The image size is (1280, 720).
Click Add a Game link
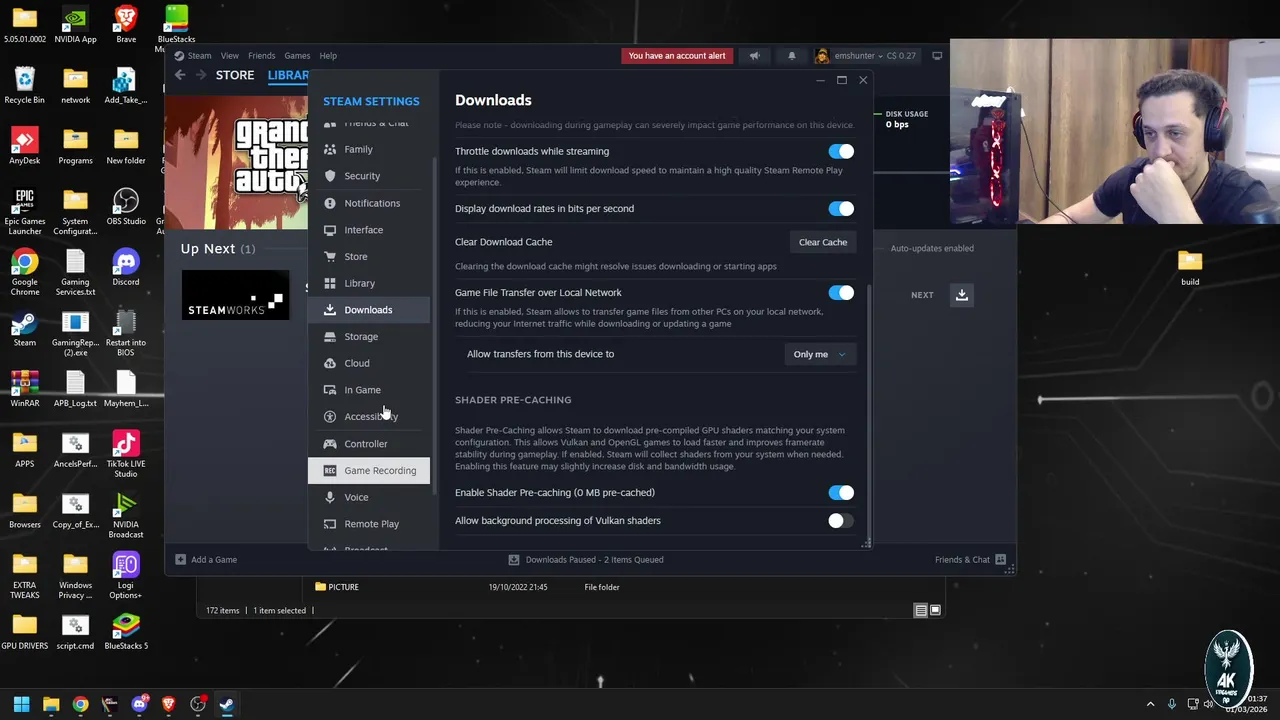coord(214,560)
